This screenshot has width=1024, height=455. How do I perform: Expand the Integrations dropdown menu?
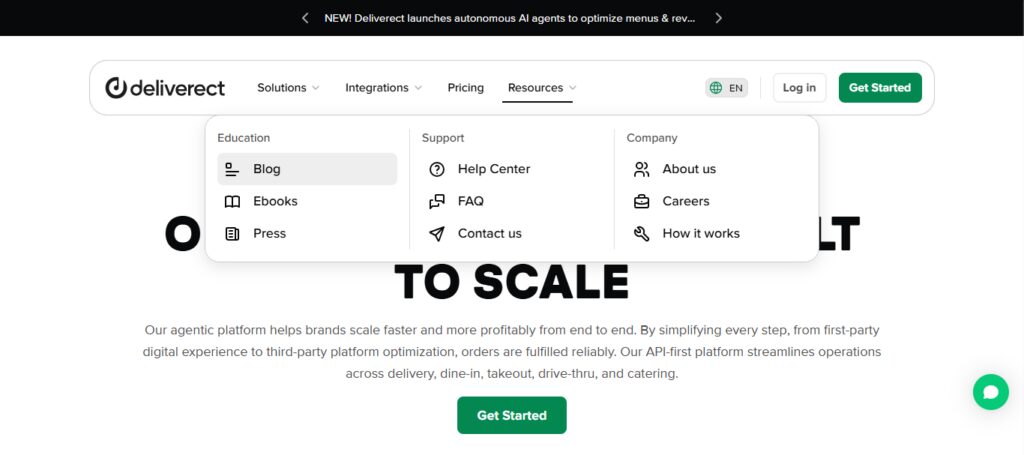pyautogui.click(x=383, y=87)
